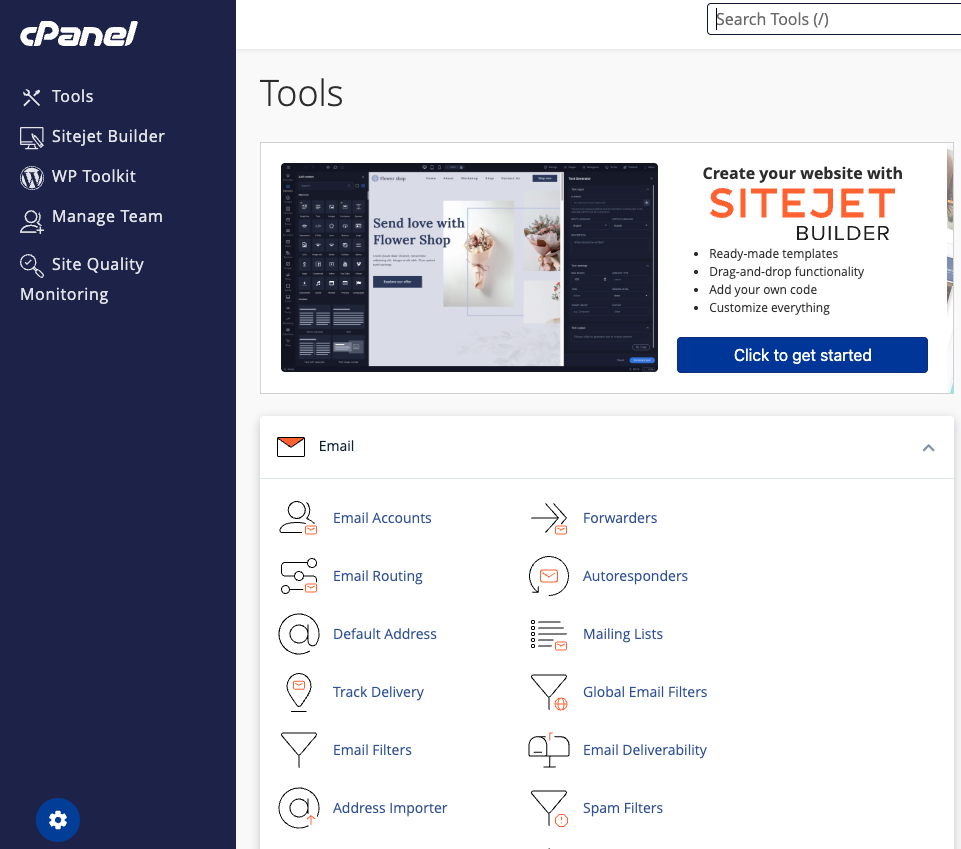The image size is (961, 849).
Task: Select the Spam Filters icon
Action: coord(548,808)
